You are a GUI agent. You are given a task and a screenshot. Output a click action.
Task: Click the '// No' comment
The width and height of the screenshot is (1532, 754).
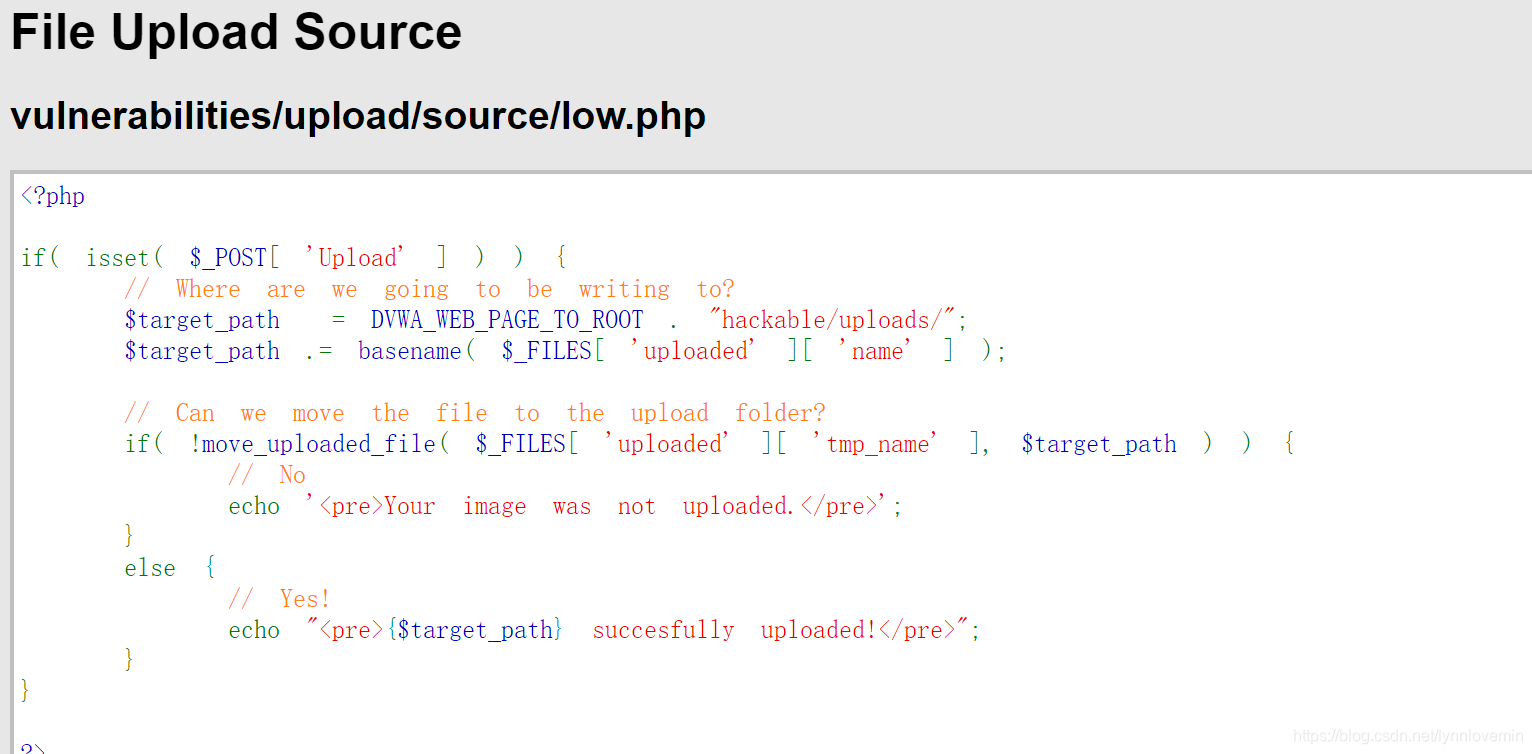pyautogui.click(x=267, y=475)
